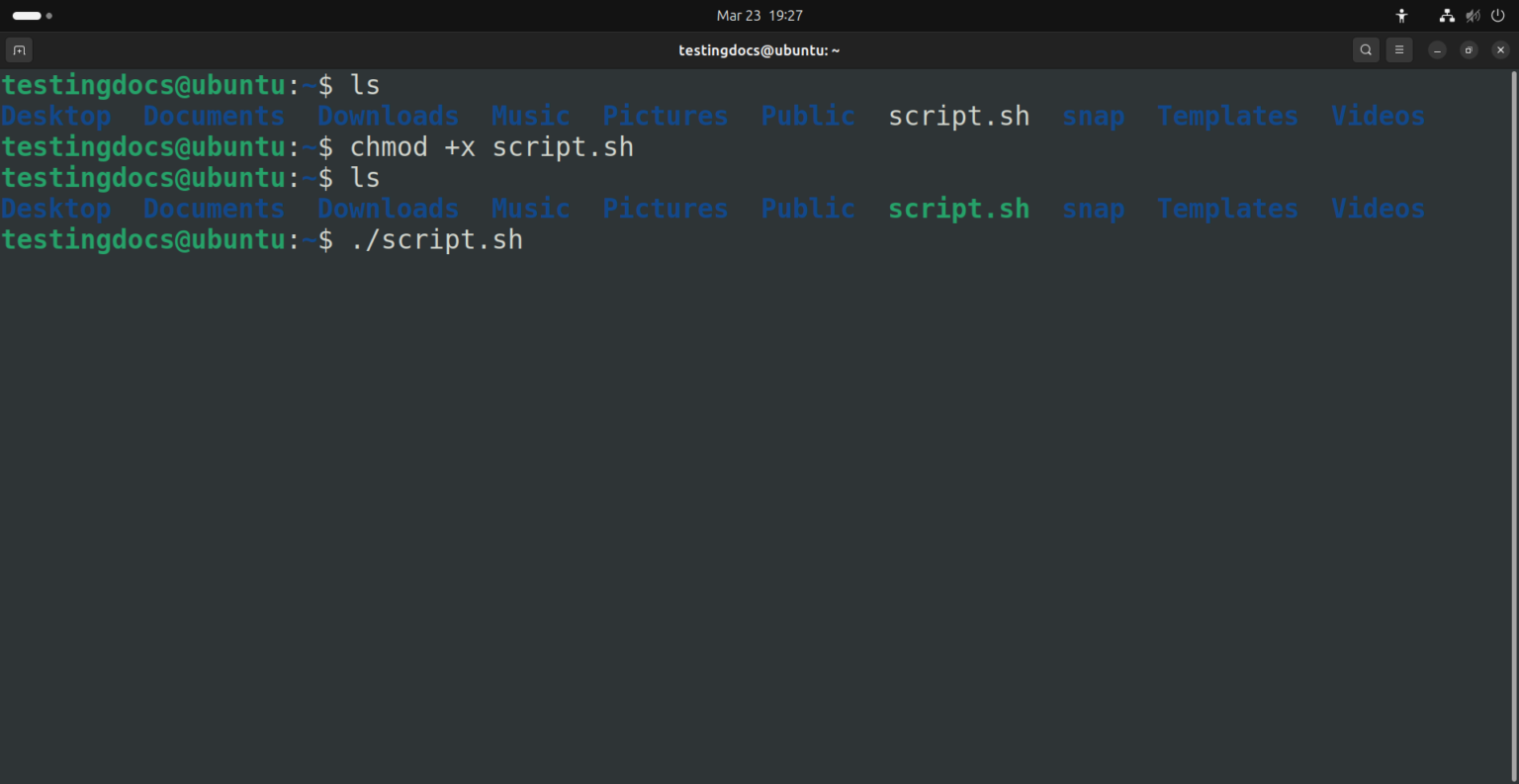Click the ./script.sh command on the last line
The height and width of the screenshot is (784, 1519).
point(436,240)
